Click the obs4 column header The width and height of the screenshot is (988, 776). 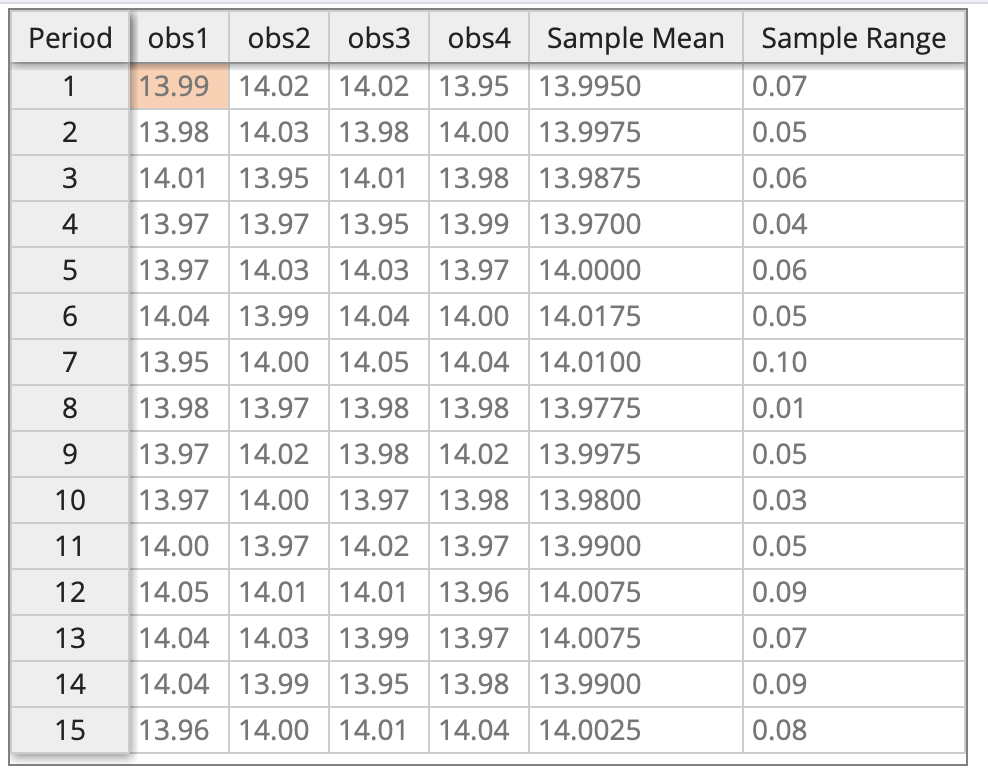(479, 39)
